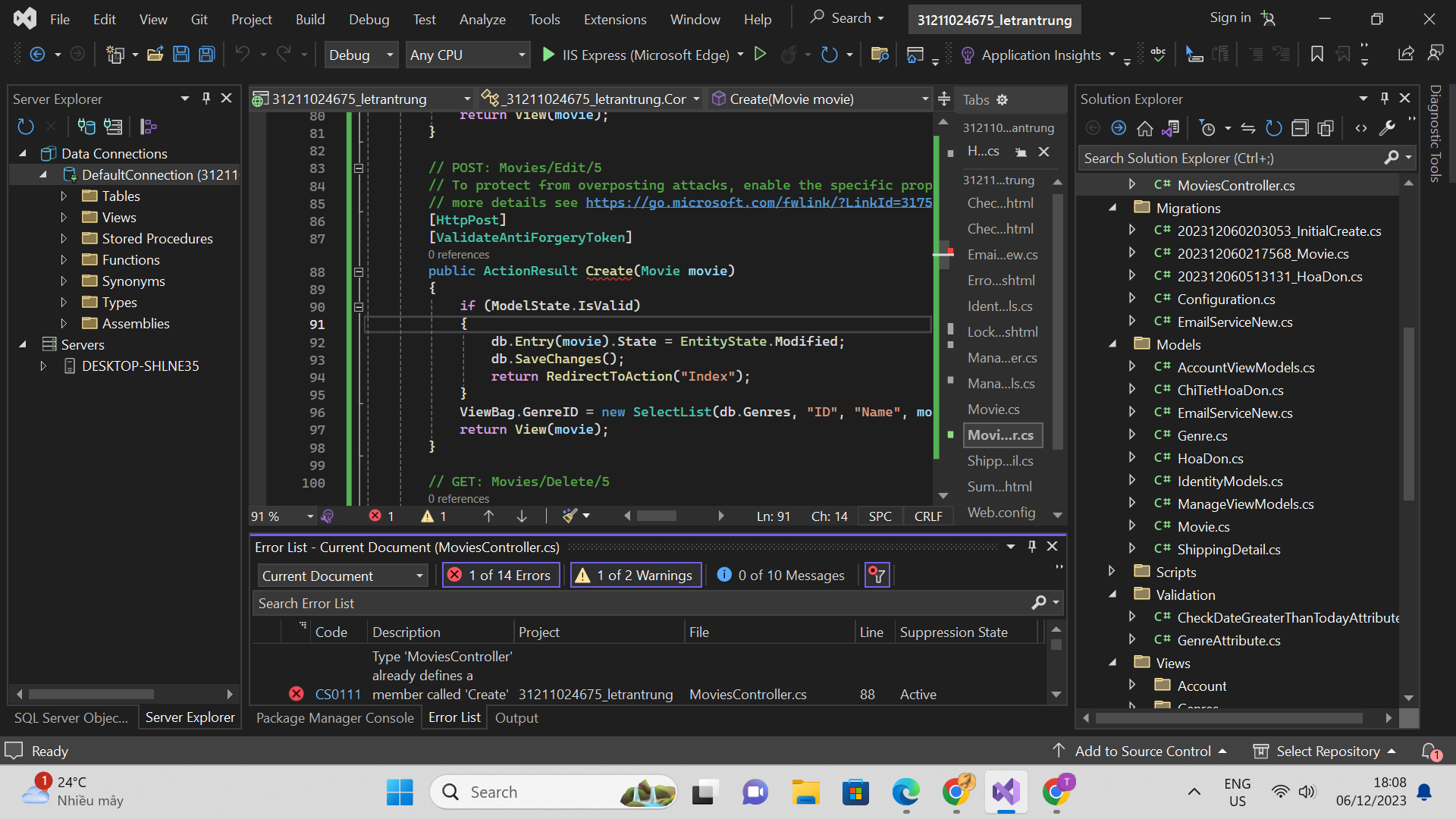Toggle the Messages filter in Error List
1456x819 pixels.
[x=781, y=576]
